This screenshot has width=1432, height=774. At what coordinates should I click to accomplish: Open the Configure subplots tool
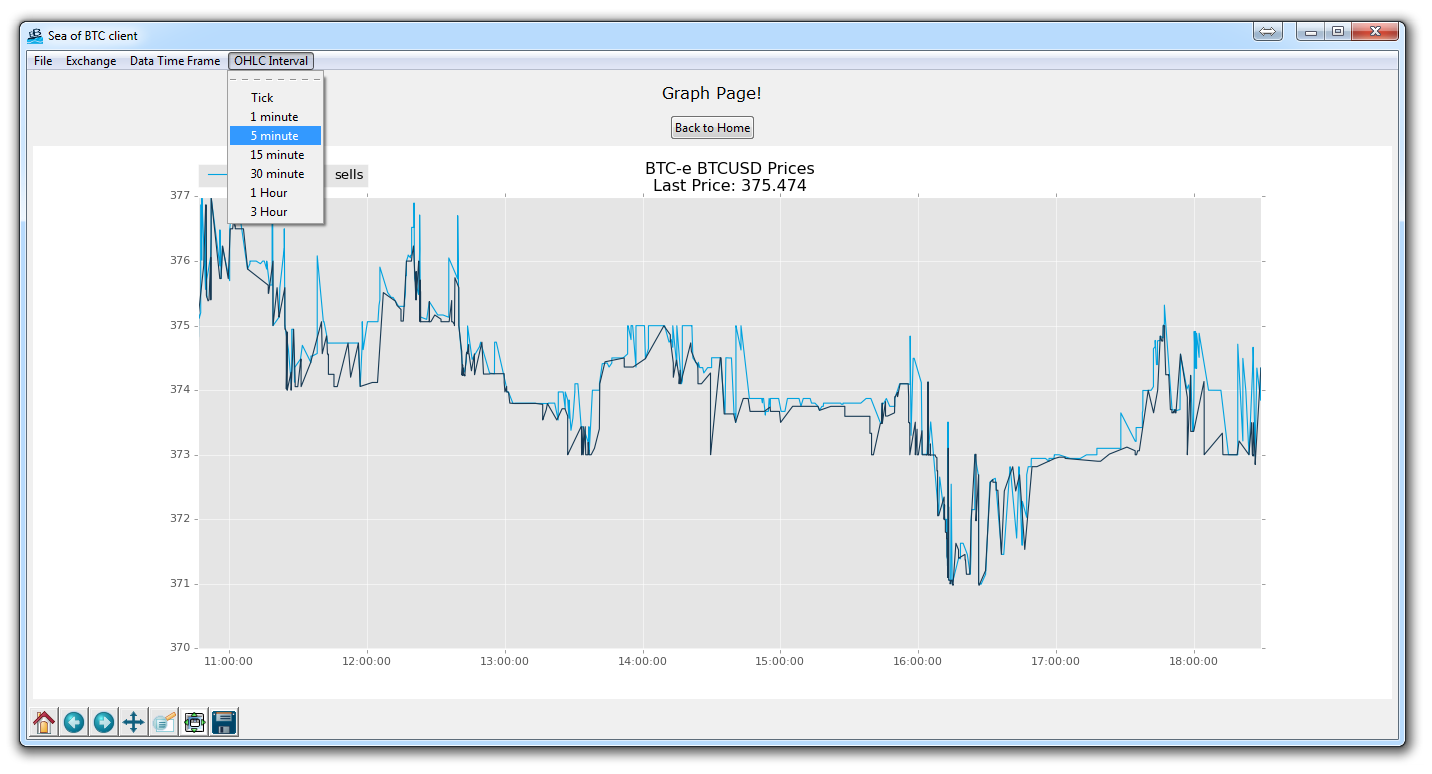tap(194, 722)
